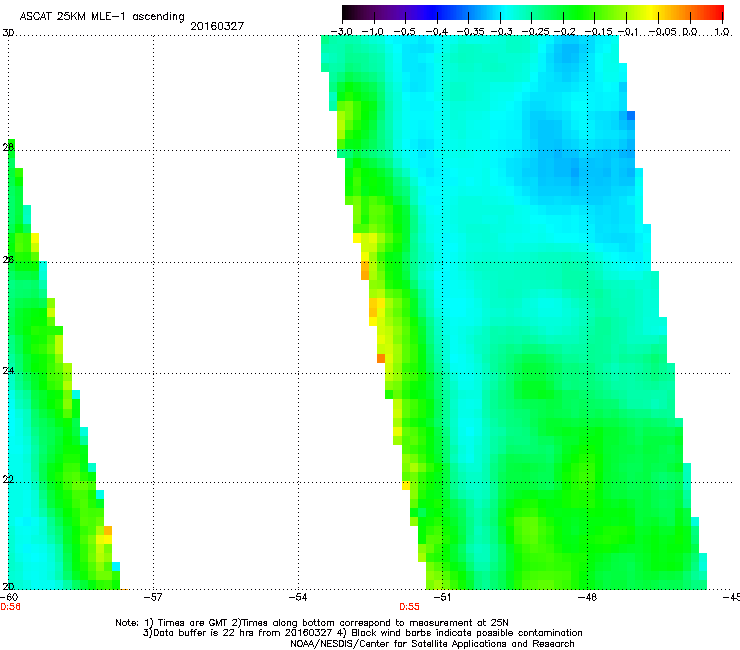Click the latitude 30 axis label

point(8,33)
